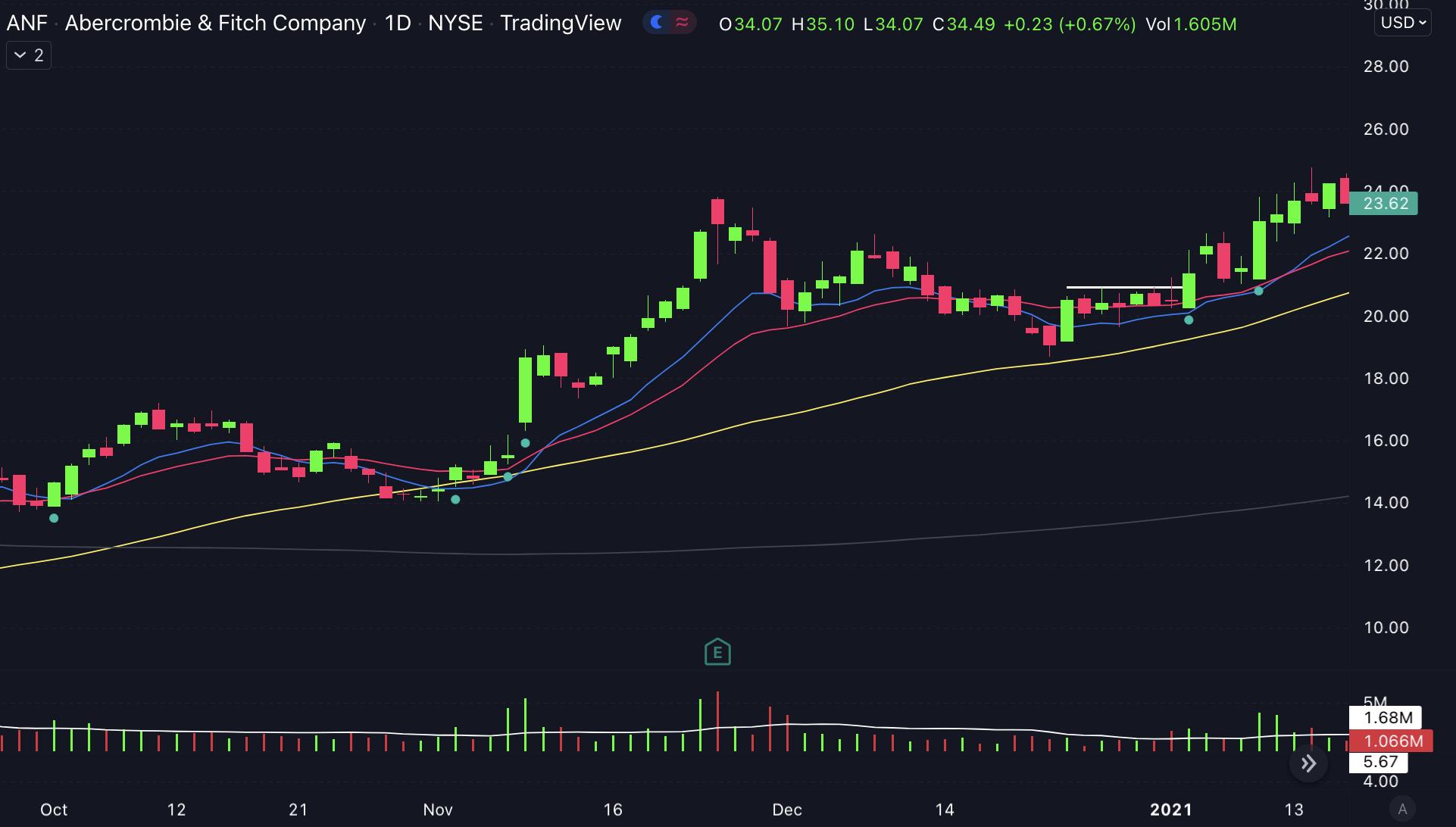Click the close value C34.49
Screen dimensions: 1456x827
[x=964, y=24]
